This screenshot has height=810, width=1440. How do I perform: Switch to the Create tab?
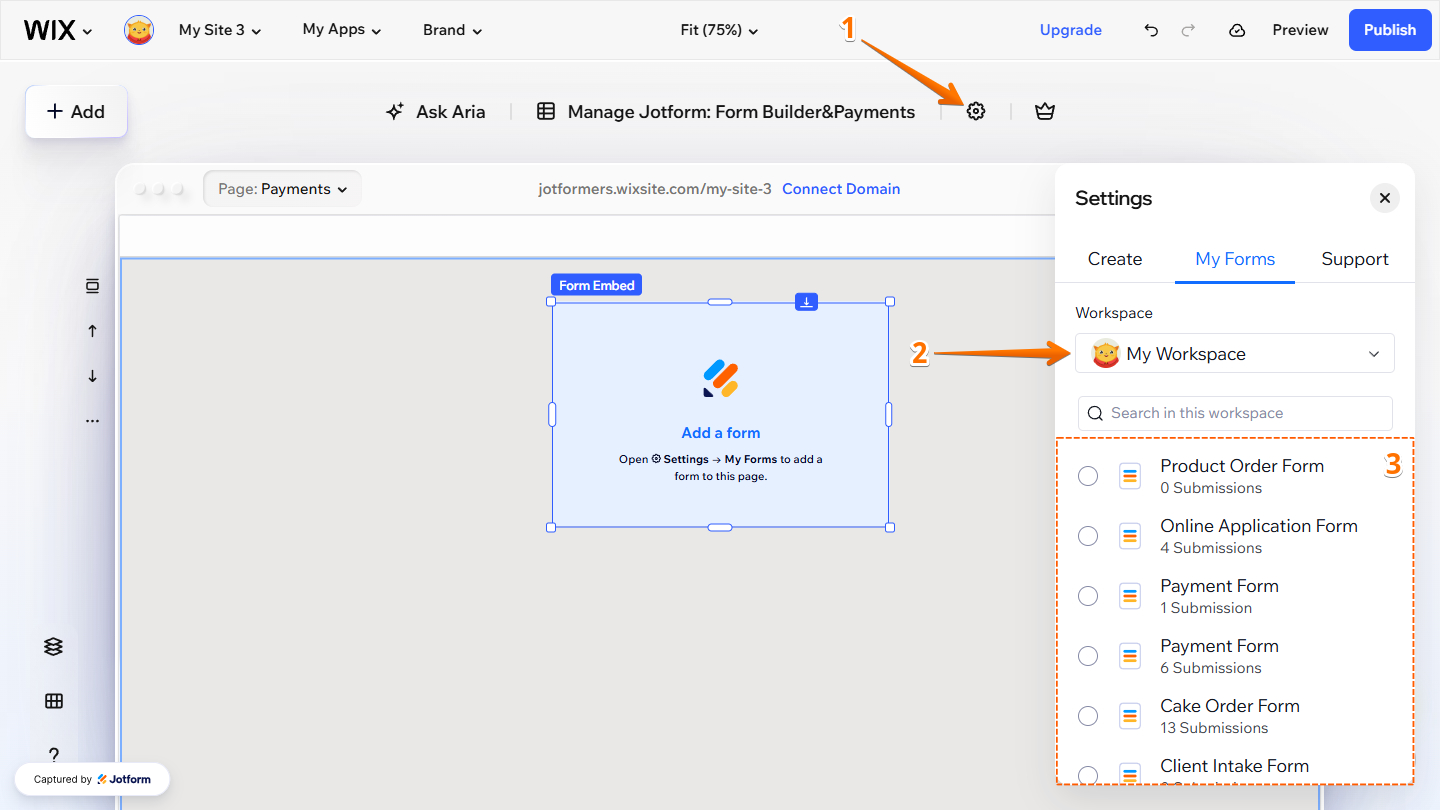click(x=1115, y=259)
